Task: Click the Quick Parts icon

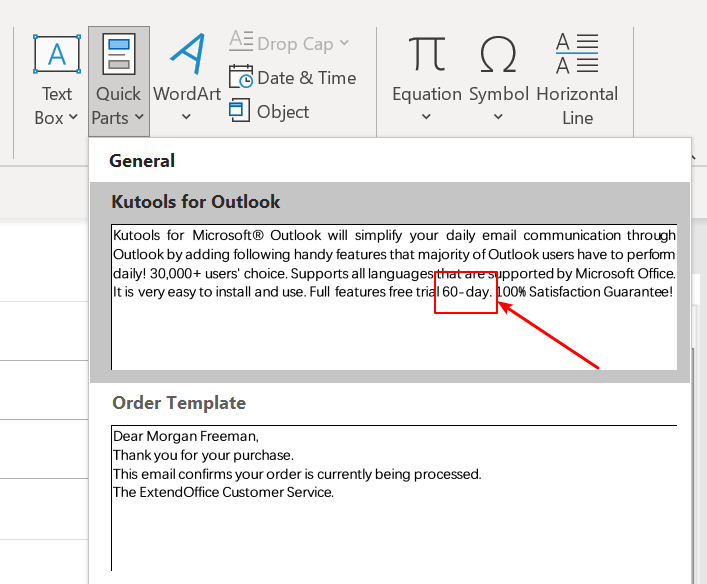Action: pyautogui.click(x=119, y=54)
